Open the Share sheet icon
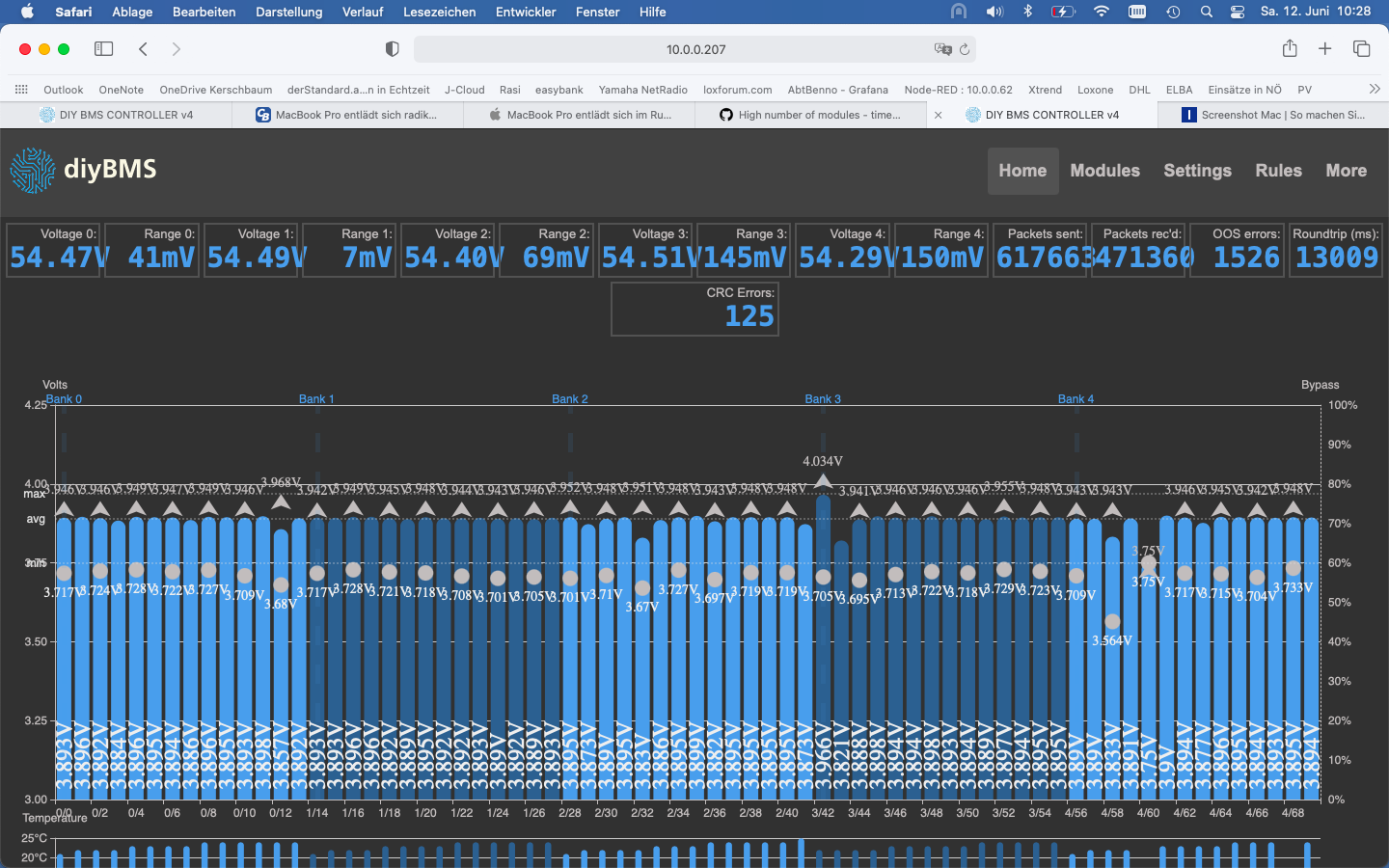 pos(1290,48)
